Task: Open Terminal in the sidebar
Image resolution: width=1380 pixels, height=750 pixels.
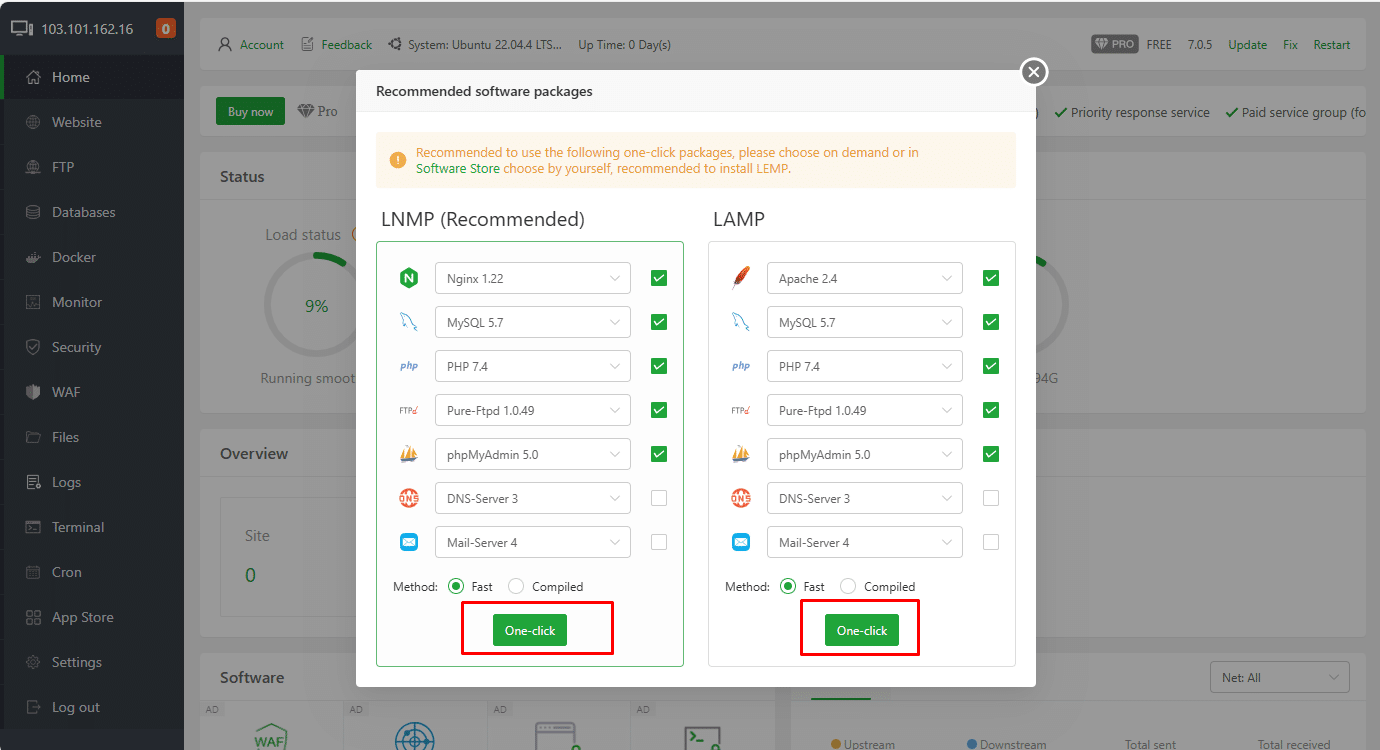Action: (x=92, y=527)
